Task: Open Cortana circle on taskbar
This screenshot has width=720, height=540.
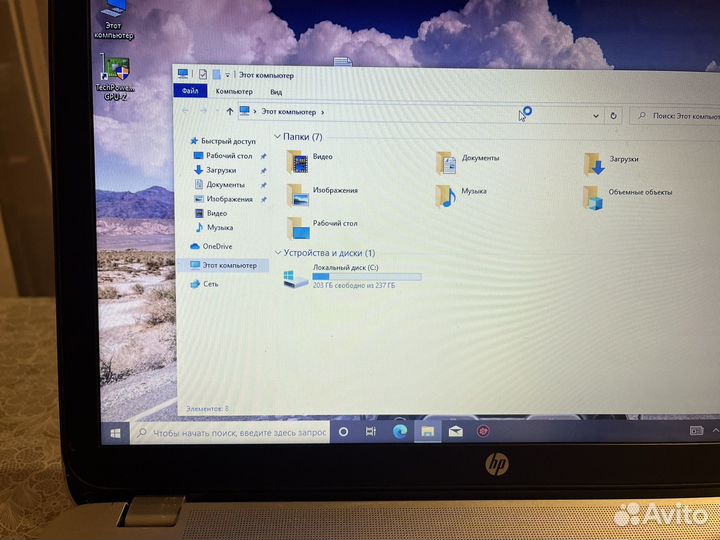Action: pos(343,432)
